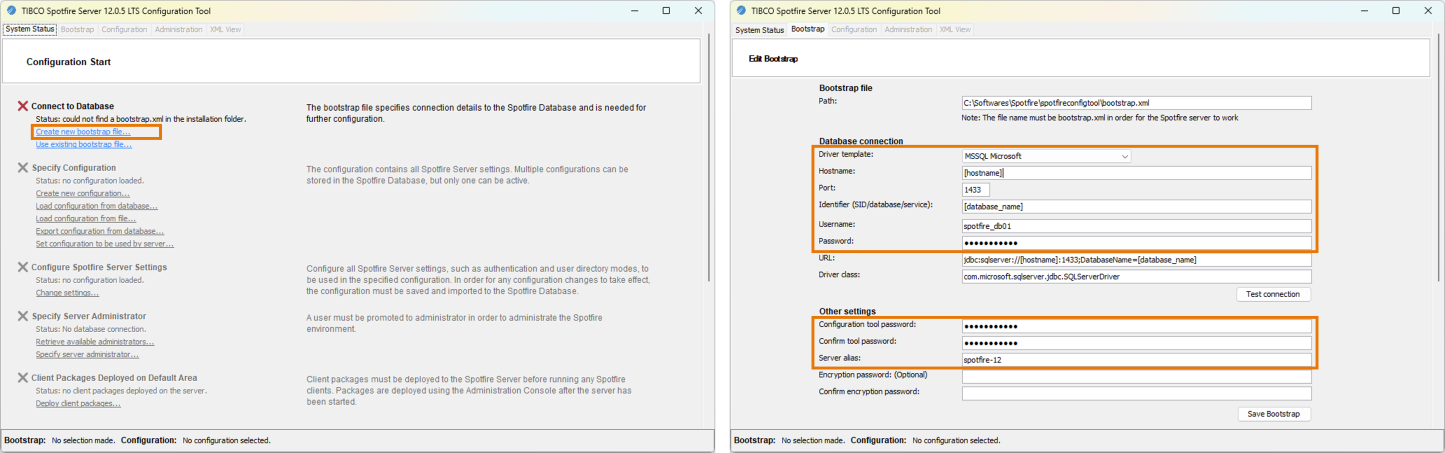
Task: Select System Status tab in left window
Action: pyautogui.click(x=30, y=29)
